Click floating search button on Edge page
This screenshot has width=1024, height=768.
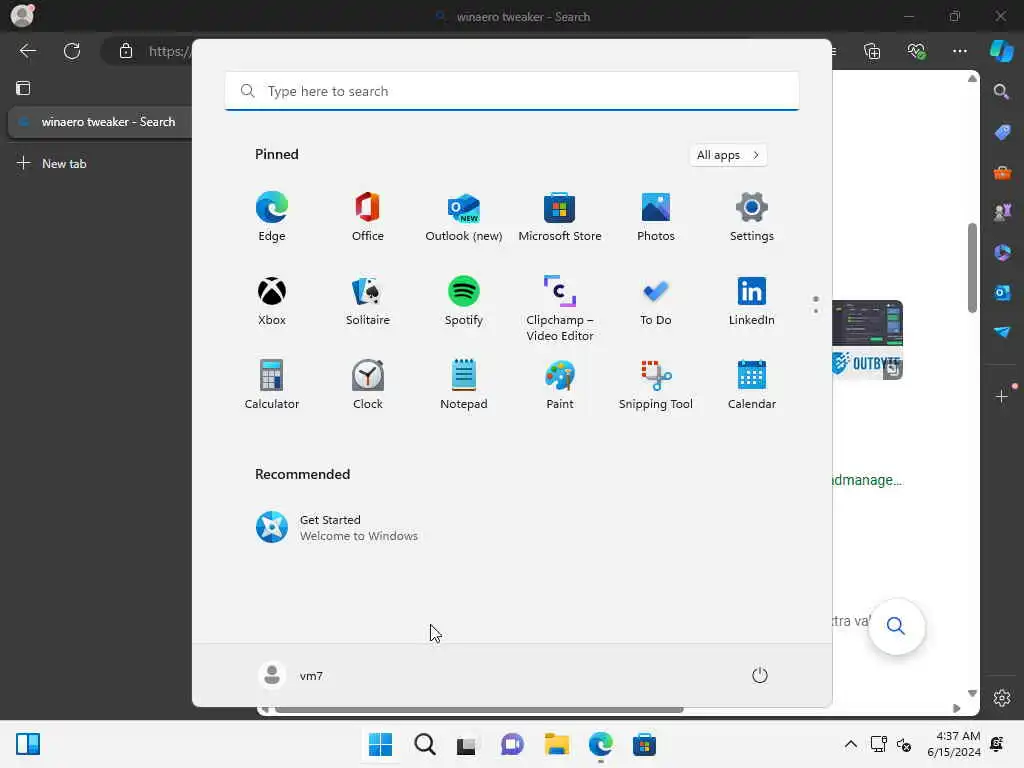pos(896,626)
